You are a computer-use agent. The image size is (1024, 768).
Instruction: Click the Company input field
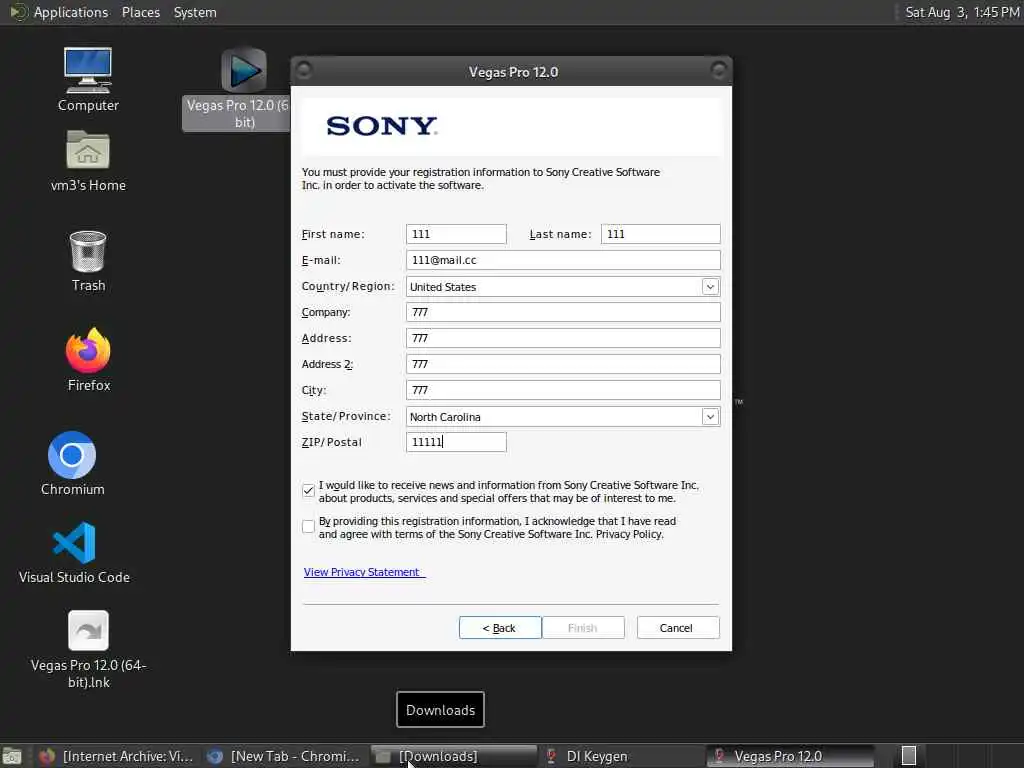[563, 312]
